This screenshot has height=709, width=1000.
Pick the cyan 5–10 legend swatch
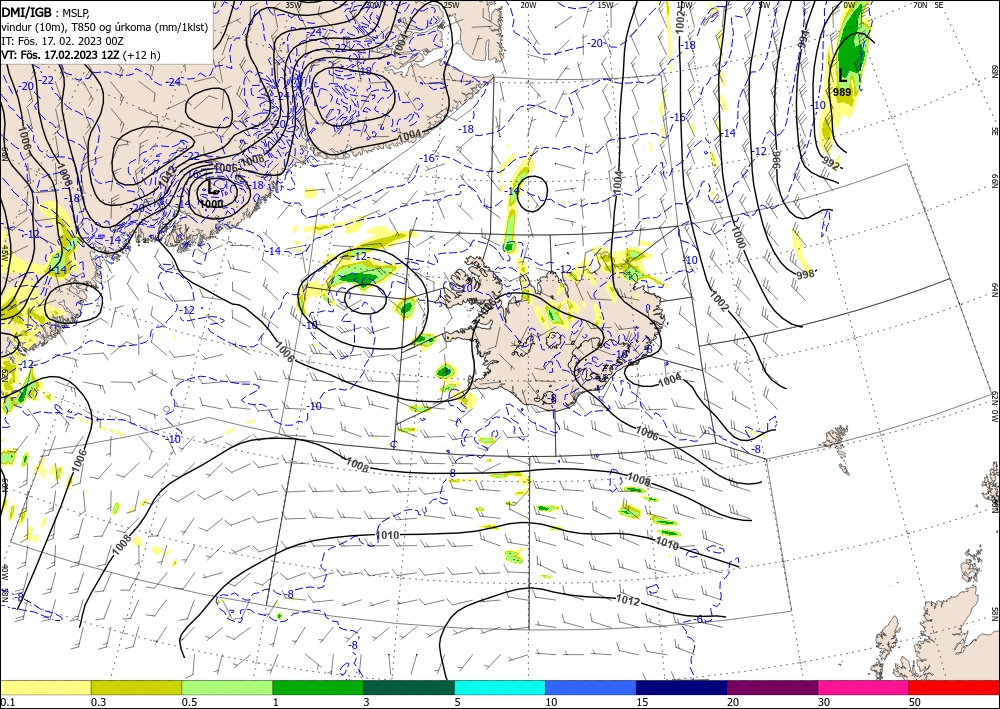click(500, 687)
